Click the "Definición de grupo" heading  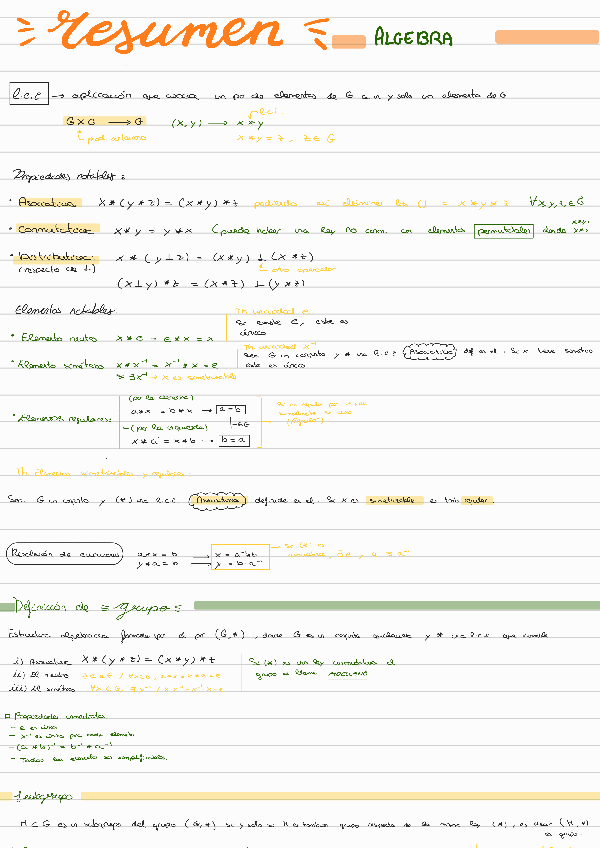coord(94,606)
